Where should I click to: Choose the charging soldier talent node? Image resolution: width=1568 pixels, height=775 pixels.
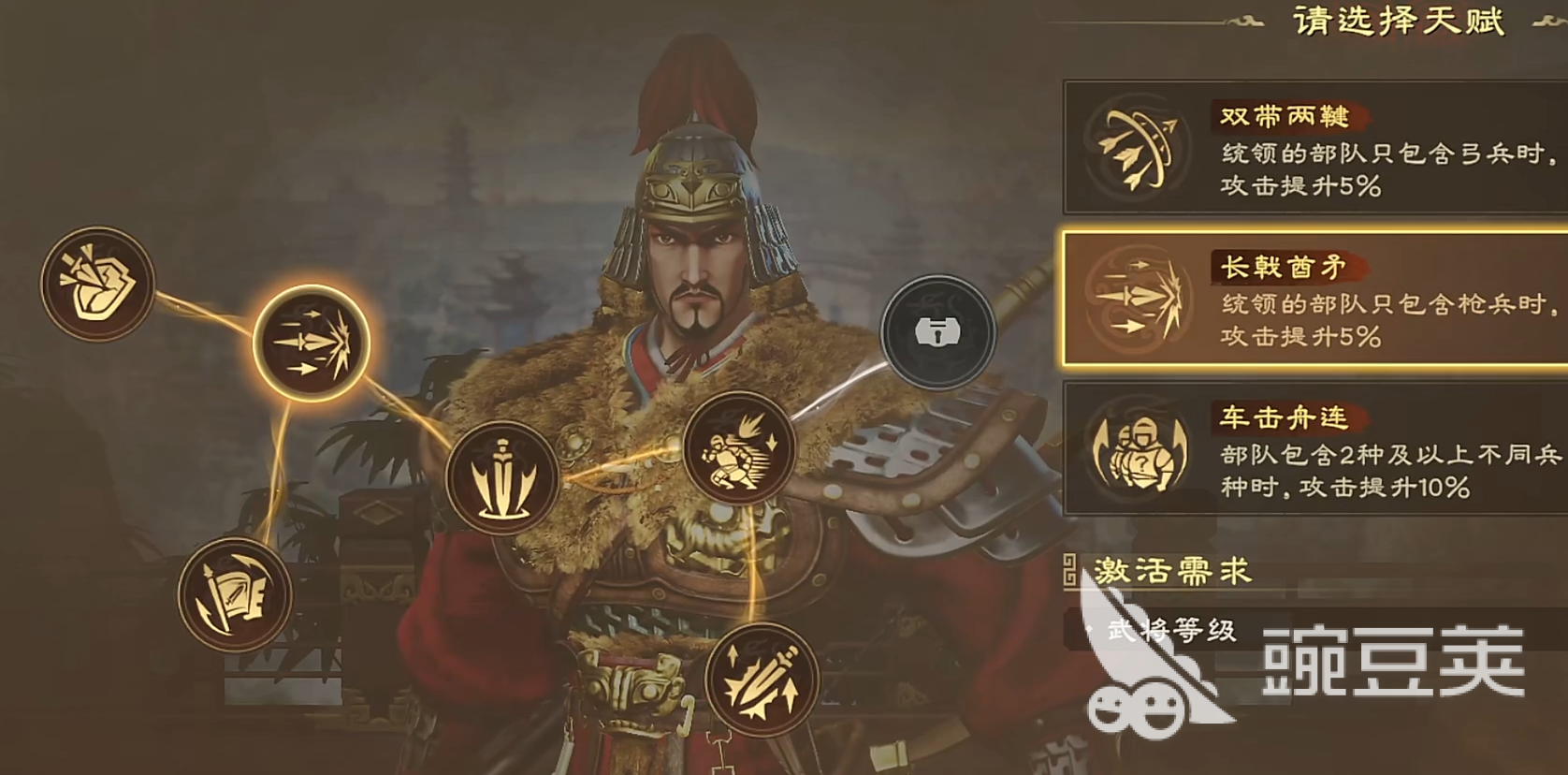click(739, 448)
